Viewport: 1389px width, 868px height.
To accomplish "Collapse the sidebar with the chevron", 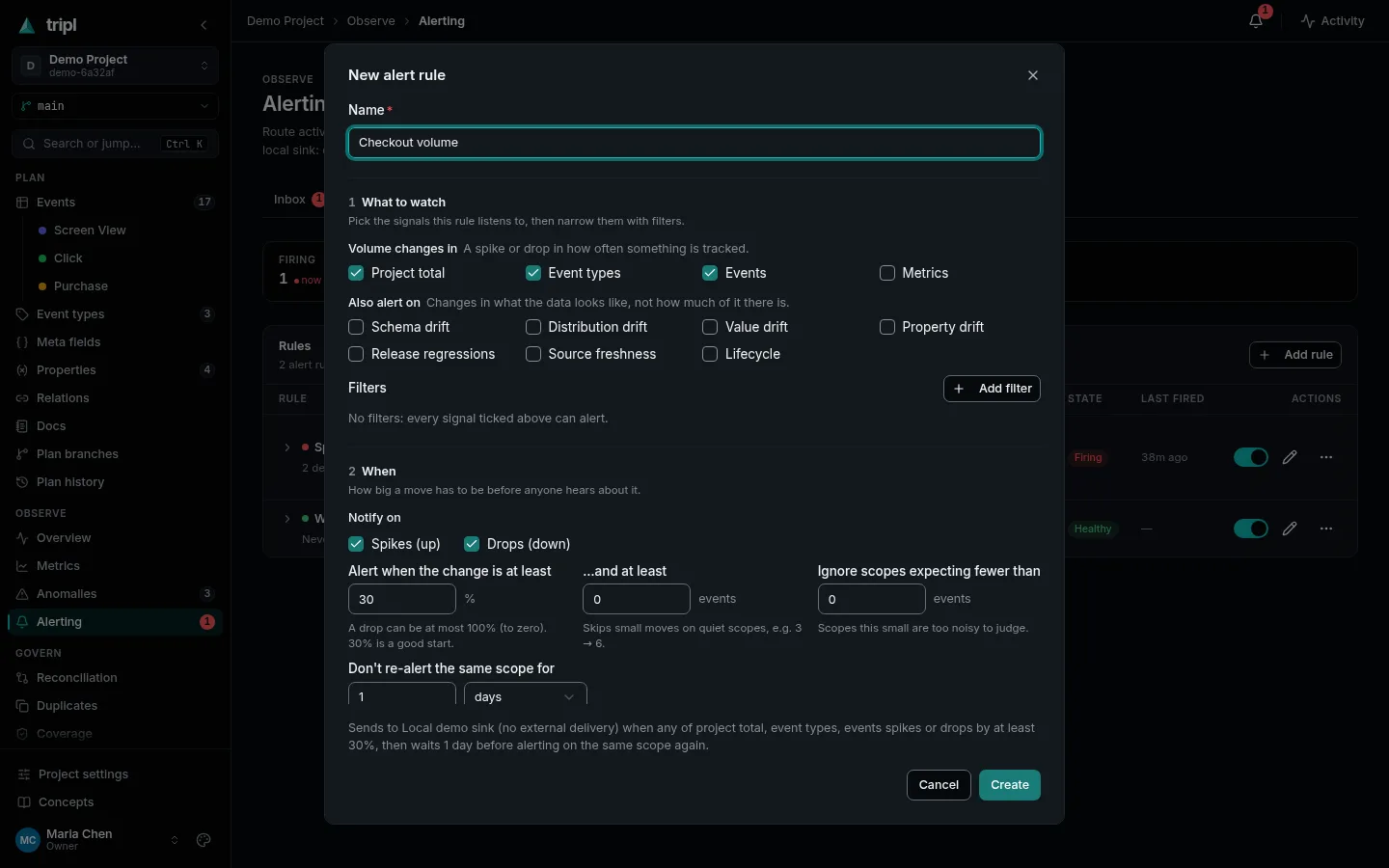I will tap(204, 25).
